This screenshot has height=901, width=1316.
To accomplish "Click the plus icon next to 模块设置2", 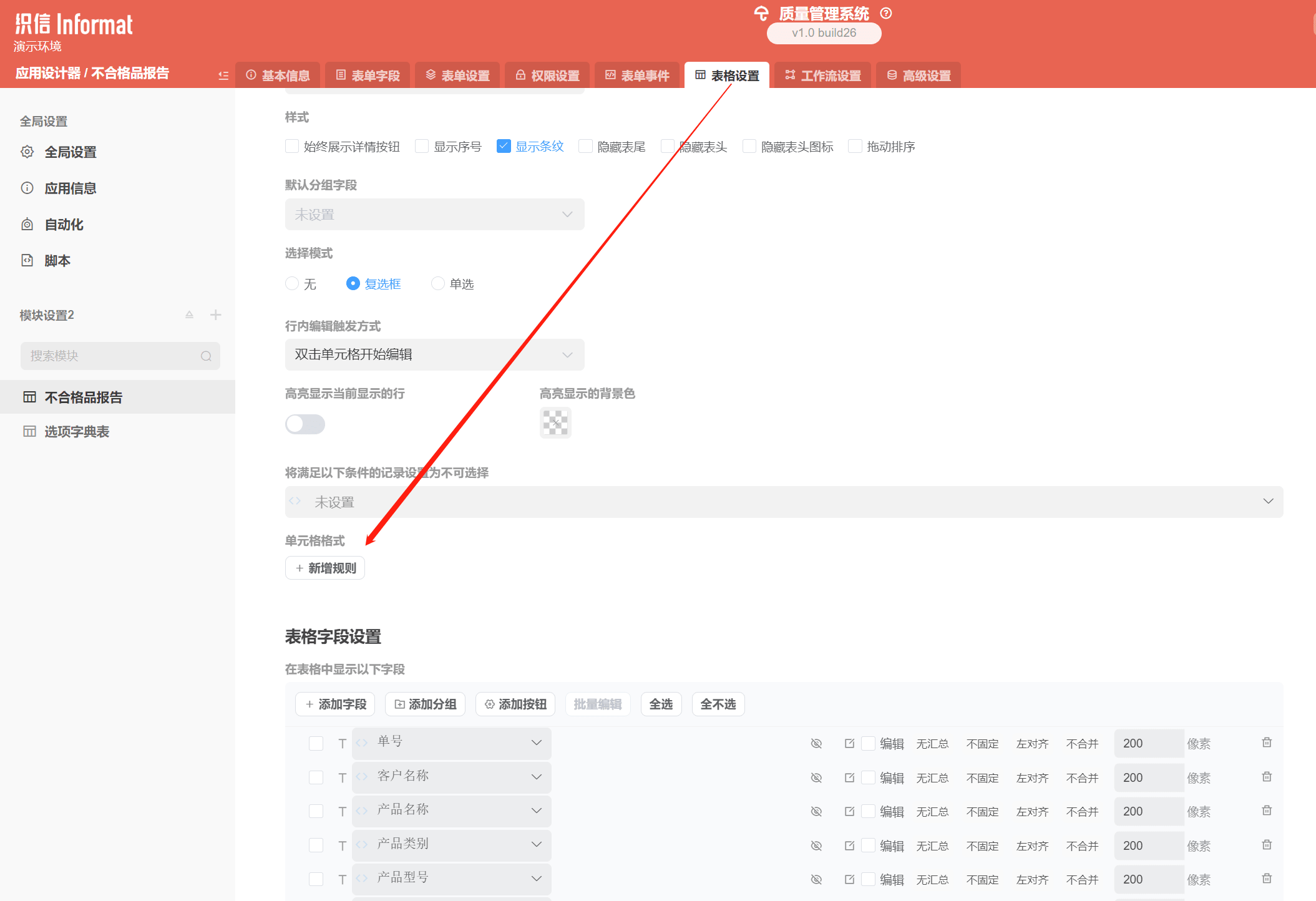I will [215, 315].
